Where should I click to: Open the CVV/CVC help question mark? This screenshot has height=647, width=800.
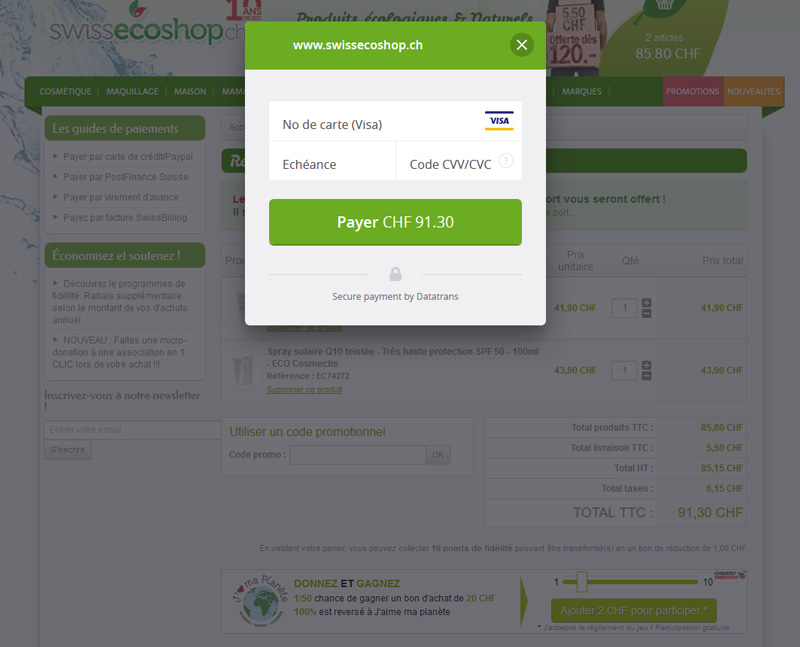click(506, 161)
